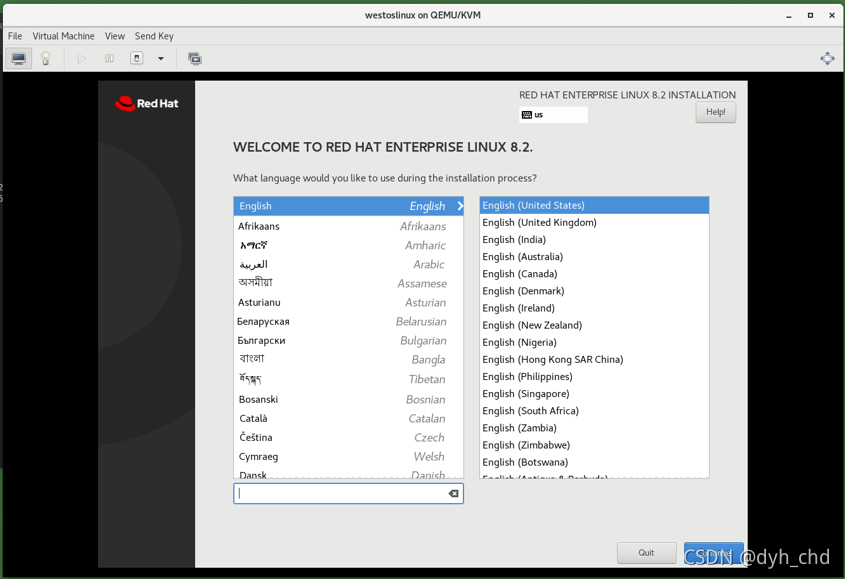Select English in the language list
The width and height of the screenshot is (845, 579).
[349, 206]
